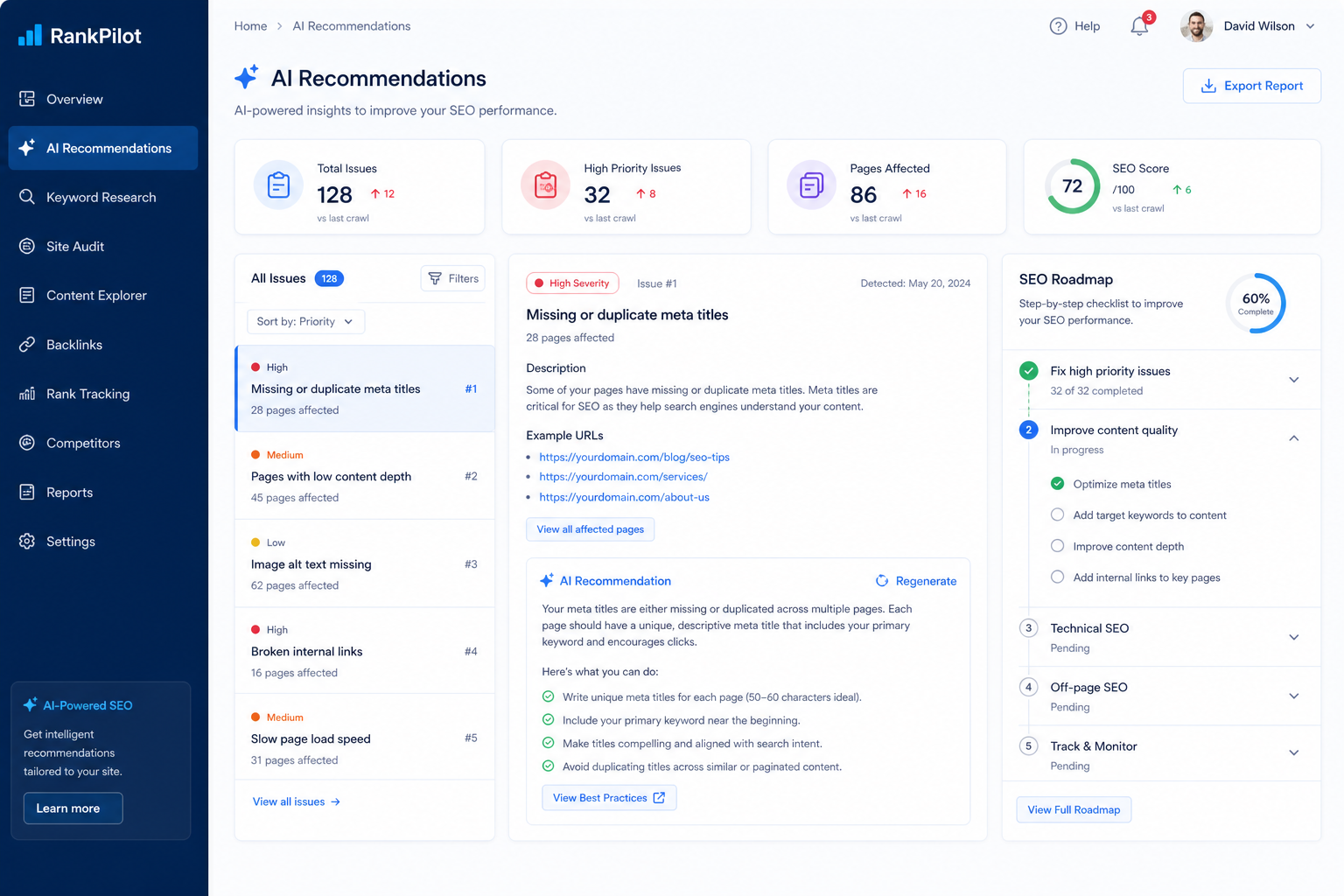Click the Backlinks chain icon
The image size is (1344, 896).
pyautogui.click(x=27, y=345)
